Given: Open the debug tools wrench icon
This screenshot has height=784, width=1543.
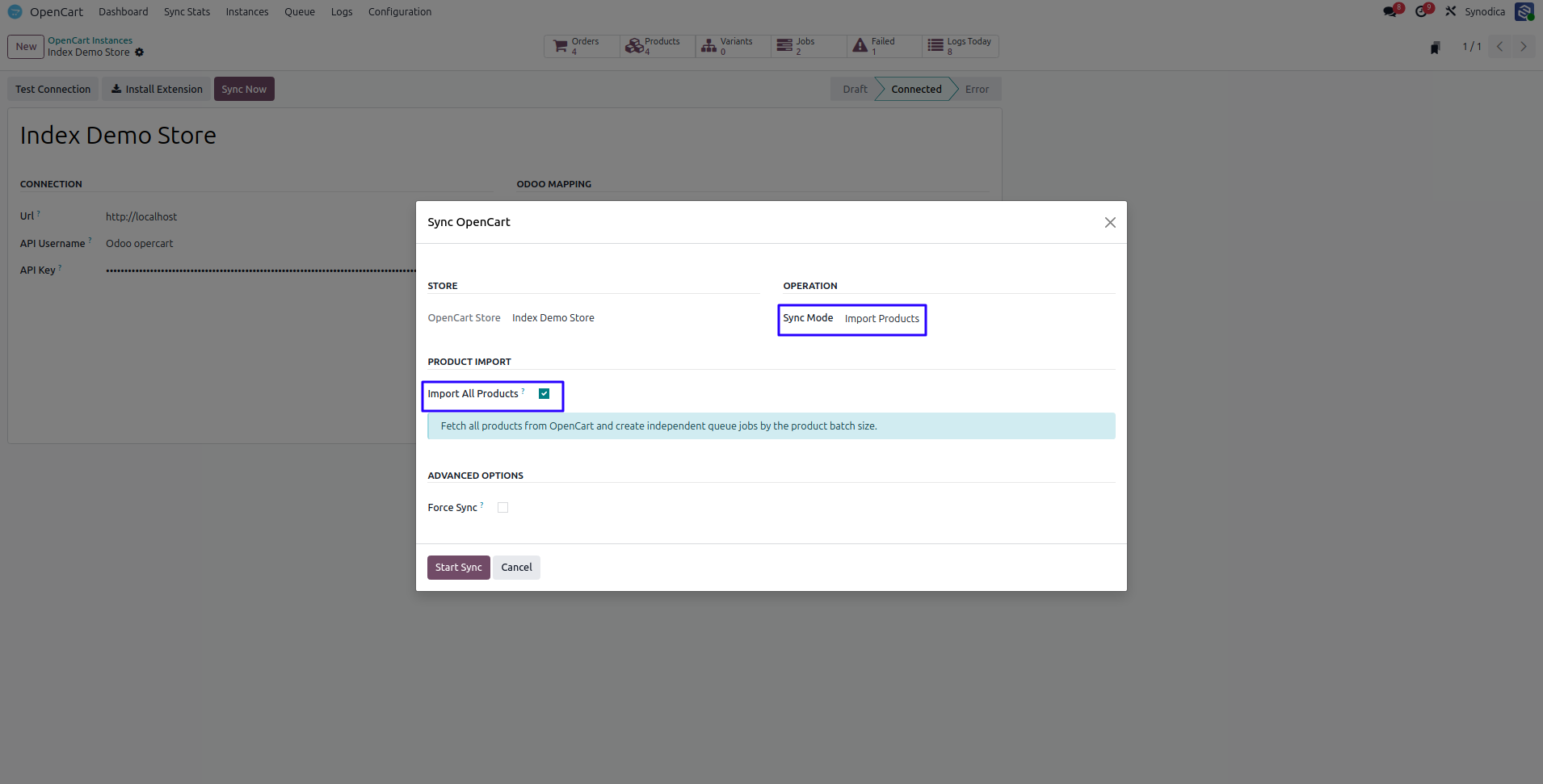Looking at the screenshot, I should [x=1451, y=11].
